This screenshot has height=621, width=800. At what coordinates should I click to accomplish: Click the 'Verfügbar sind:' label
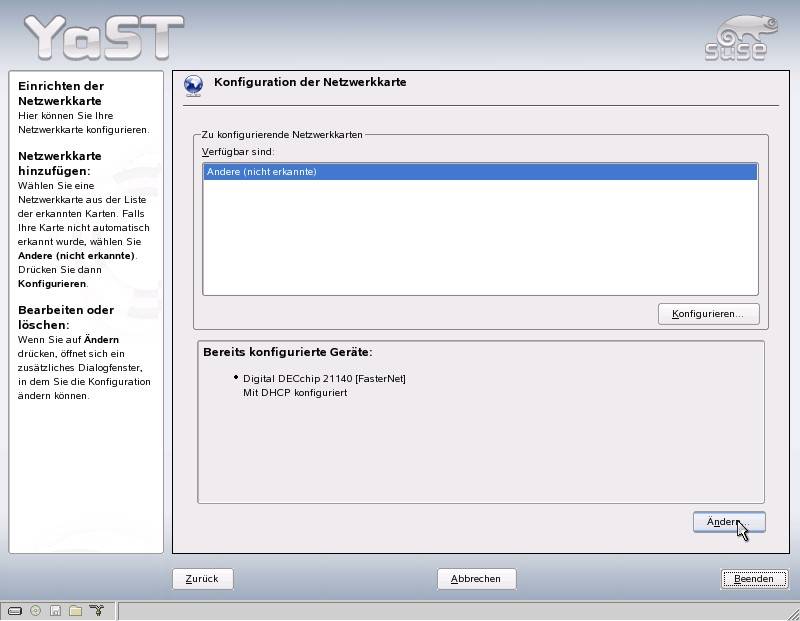point(238,152)
